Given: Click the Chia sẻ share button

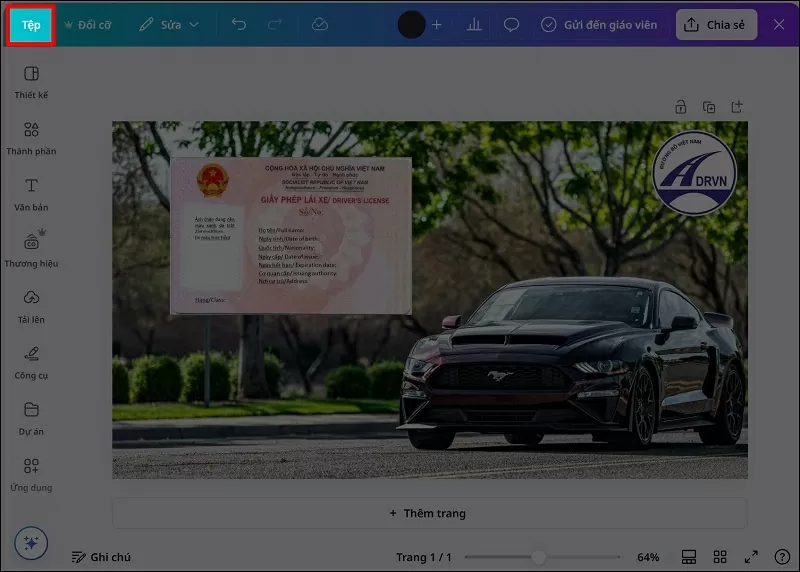Looking at the screenshot, I should click(716, 25).
